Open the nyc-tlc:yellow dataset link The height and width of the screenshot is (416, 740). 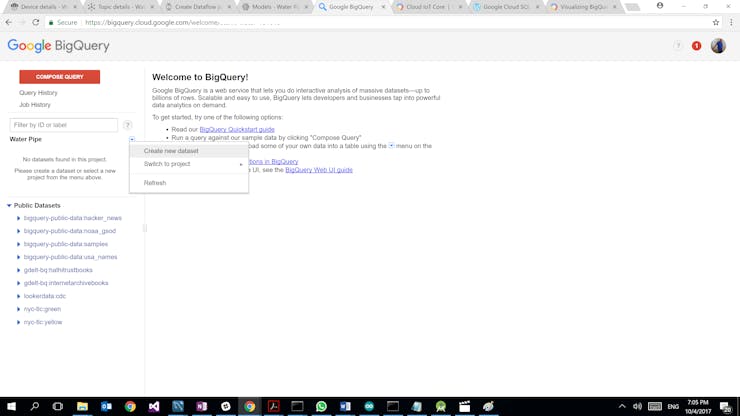[43, 322]
